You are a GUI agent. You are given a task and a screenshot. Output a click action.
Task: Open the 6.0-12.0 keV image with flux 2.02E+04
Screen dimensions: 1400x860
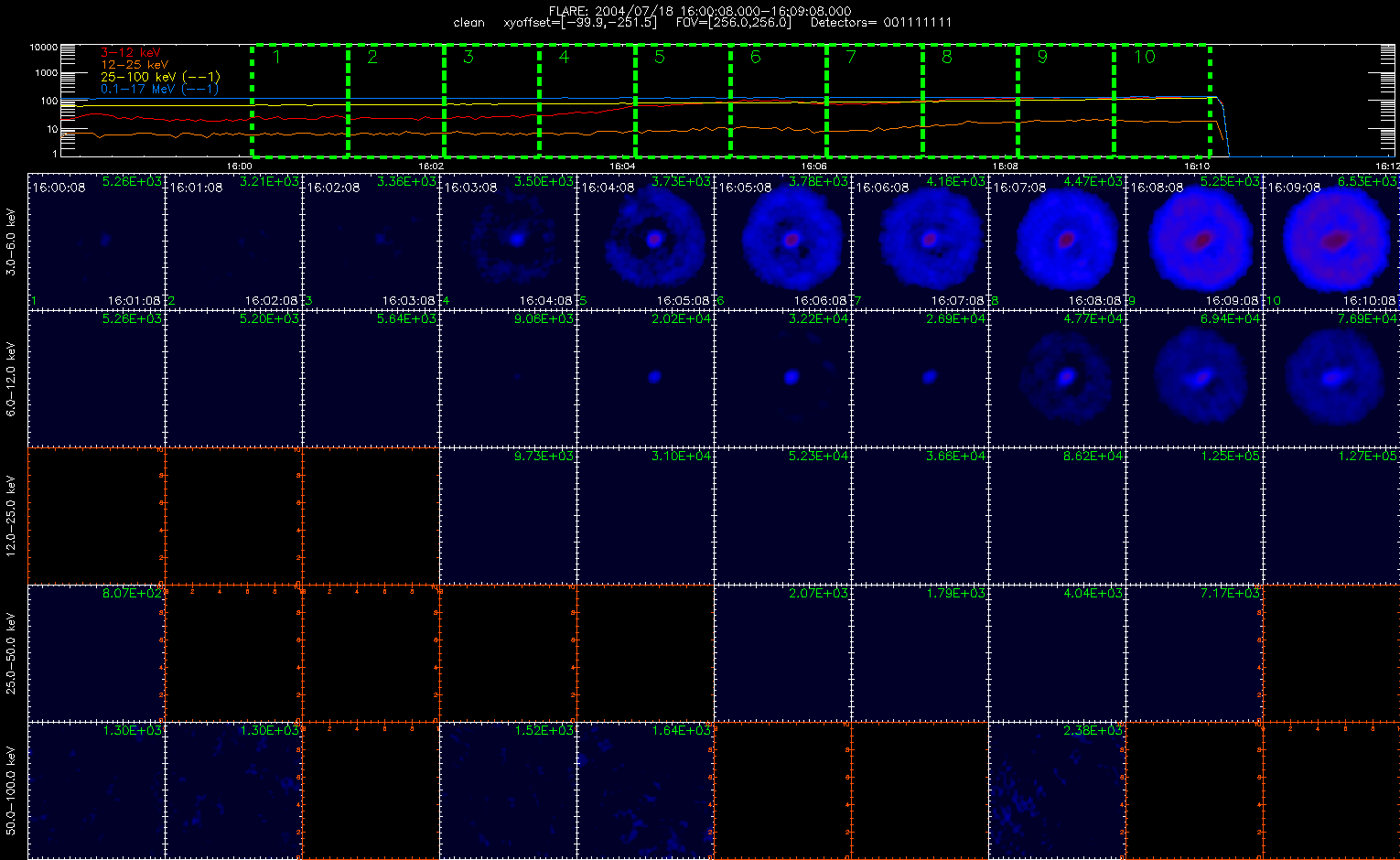[645, 378]
